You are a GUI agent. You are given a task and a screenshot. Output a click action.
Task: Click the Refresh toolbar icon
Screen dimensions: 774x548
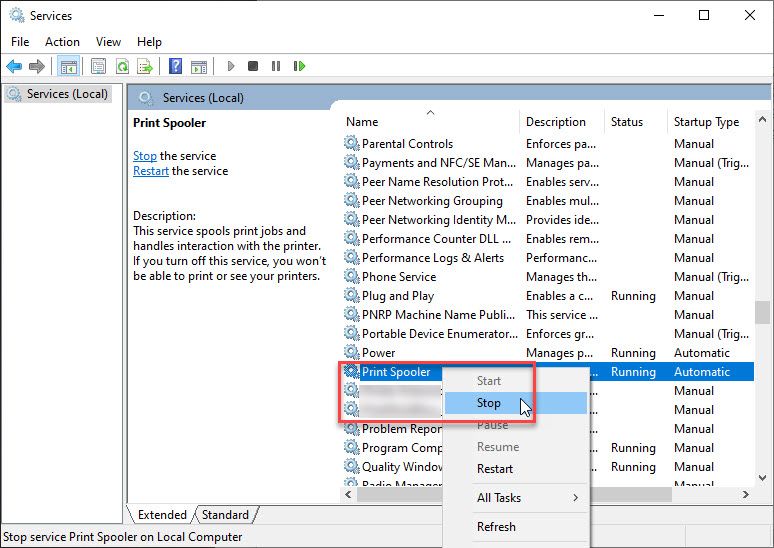[x=122, y=66]
